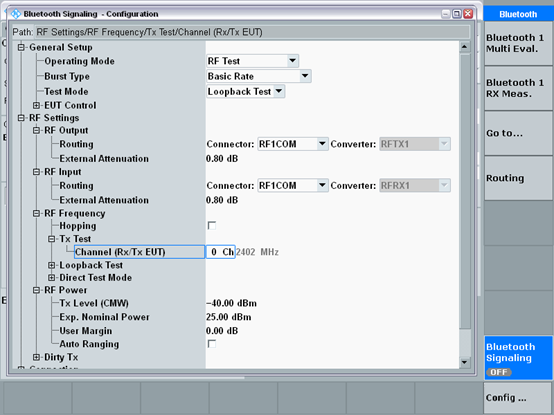The height and width of the screenshot is (415, 554).
Task: Collapse the RF Input node
Action: click(36, 172)
